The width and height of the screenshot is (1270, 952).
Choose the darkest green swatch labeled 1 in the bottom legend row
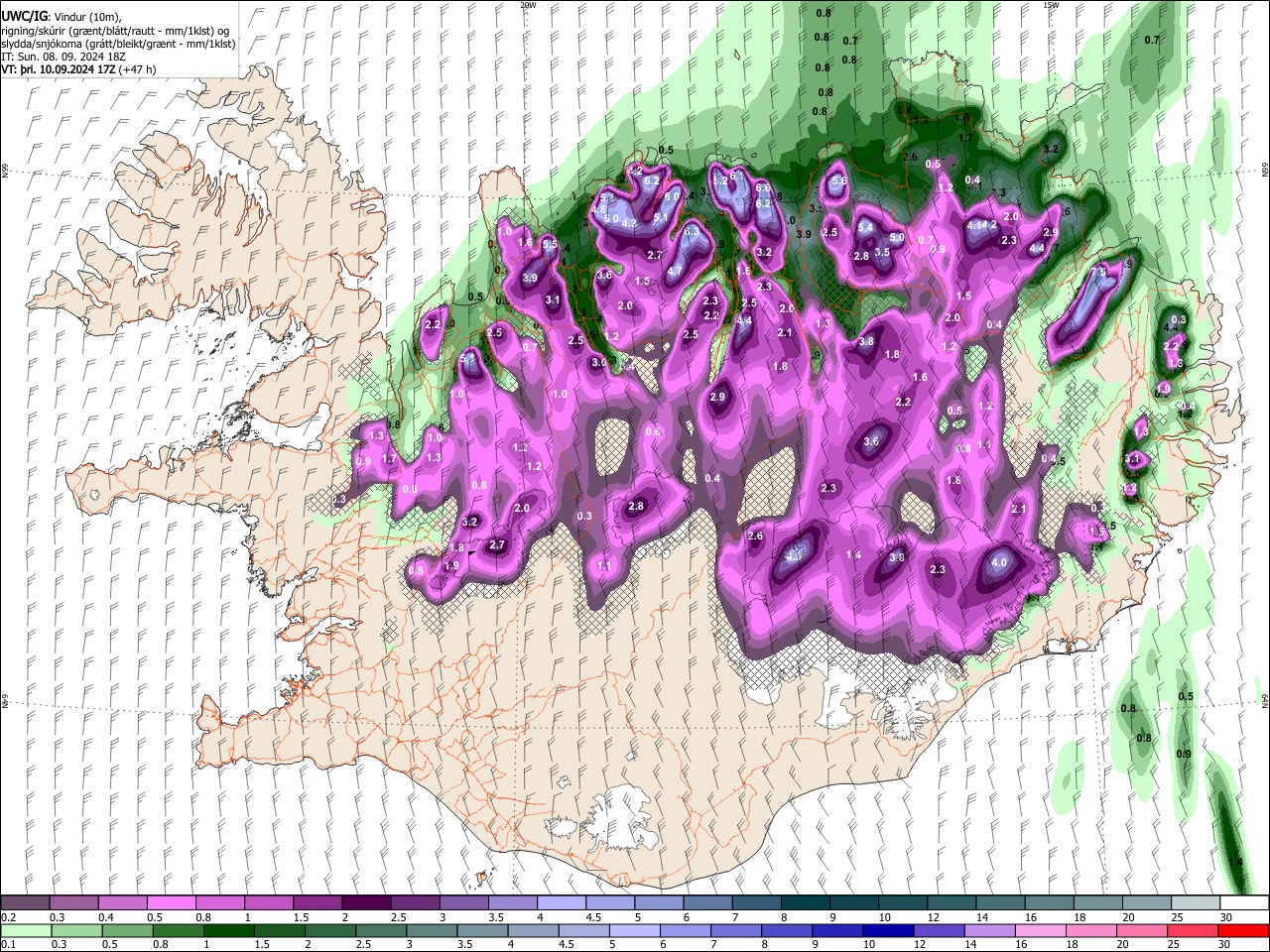229,931
